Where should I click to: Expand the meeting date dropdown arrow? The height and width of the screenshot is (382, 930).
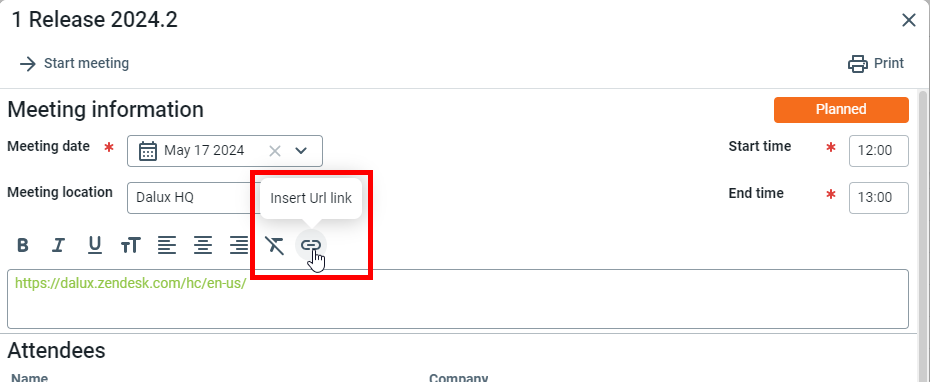[x=301, y=151]
